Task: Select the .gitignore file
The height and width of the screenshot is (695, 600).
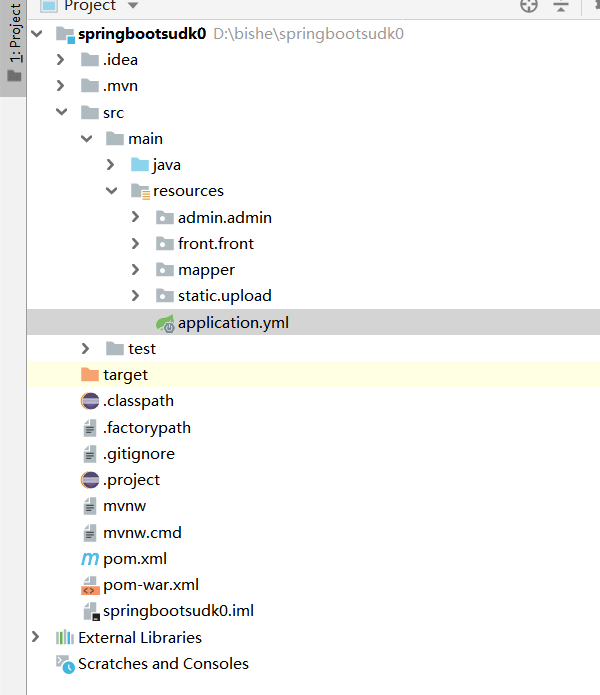Action: [x=138, y=454]
